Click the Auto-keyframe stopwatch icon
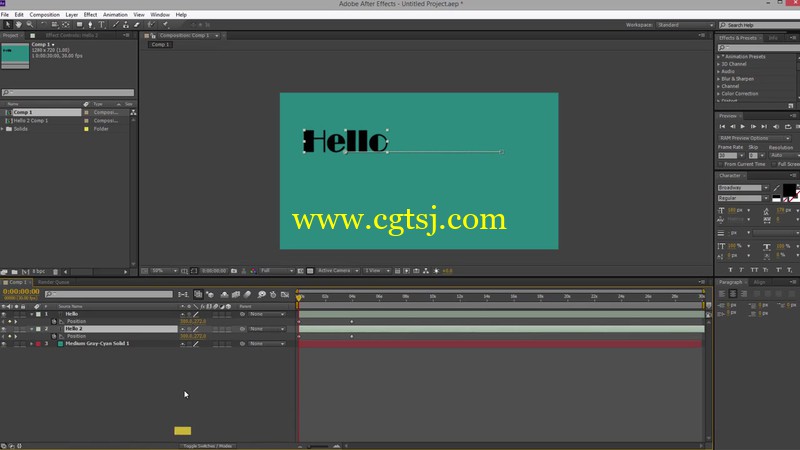 pyautogui.click(x=273, y=294)
